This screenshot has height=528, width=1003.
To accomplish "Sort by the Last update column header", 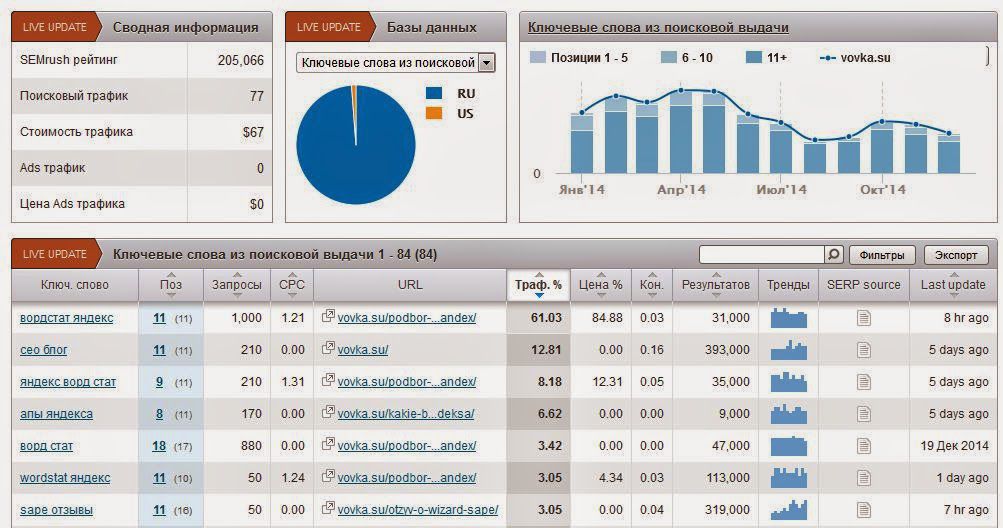I will 952,285.
